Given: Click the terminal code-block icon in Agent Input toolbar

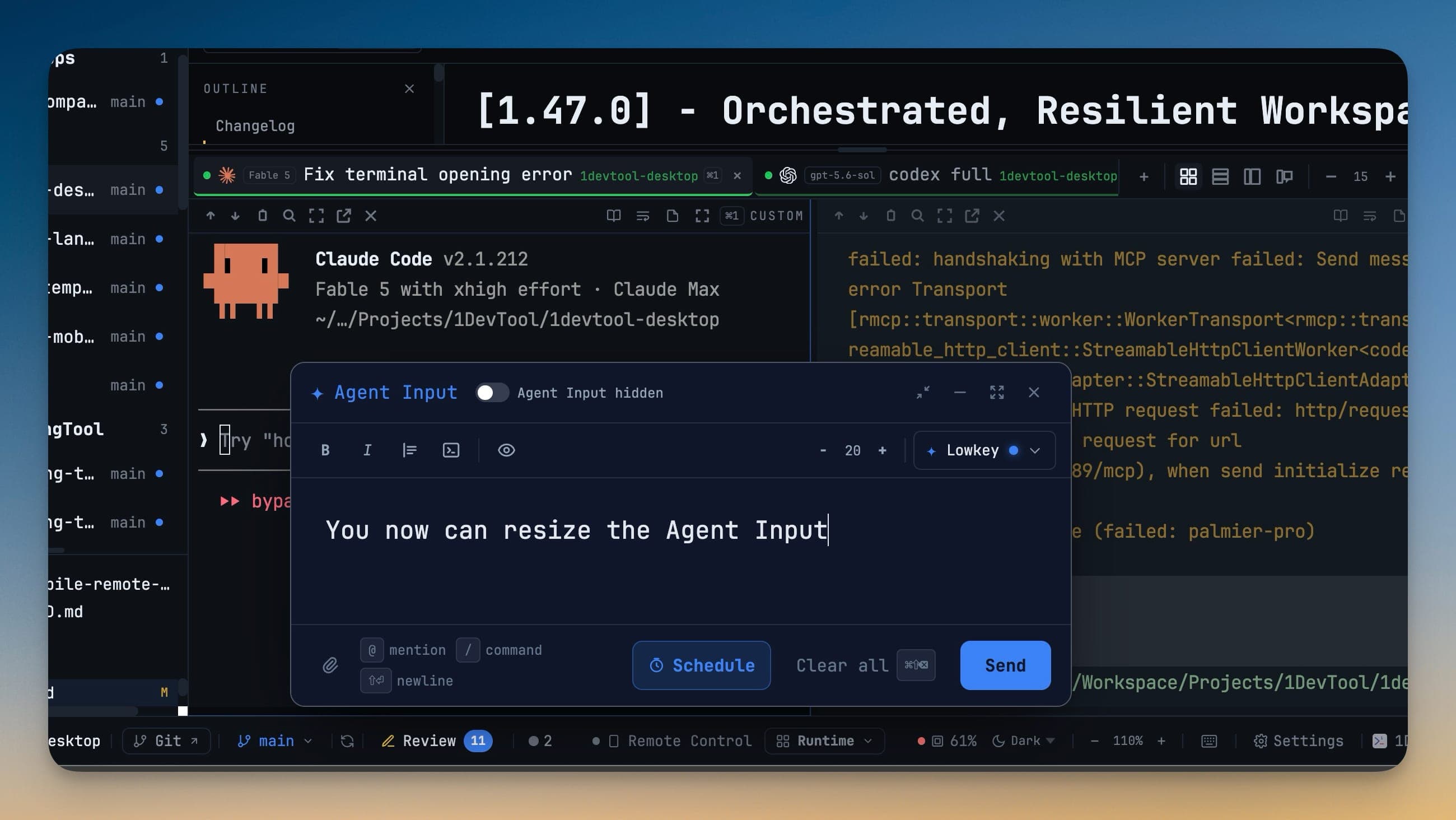Looking at the screenshot, I should (x=451, y=450).
